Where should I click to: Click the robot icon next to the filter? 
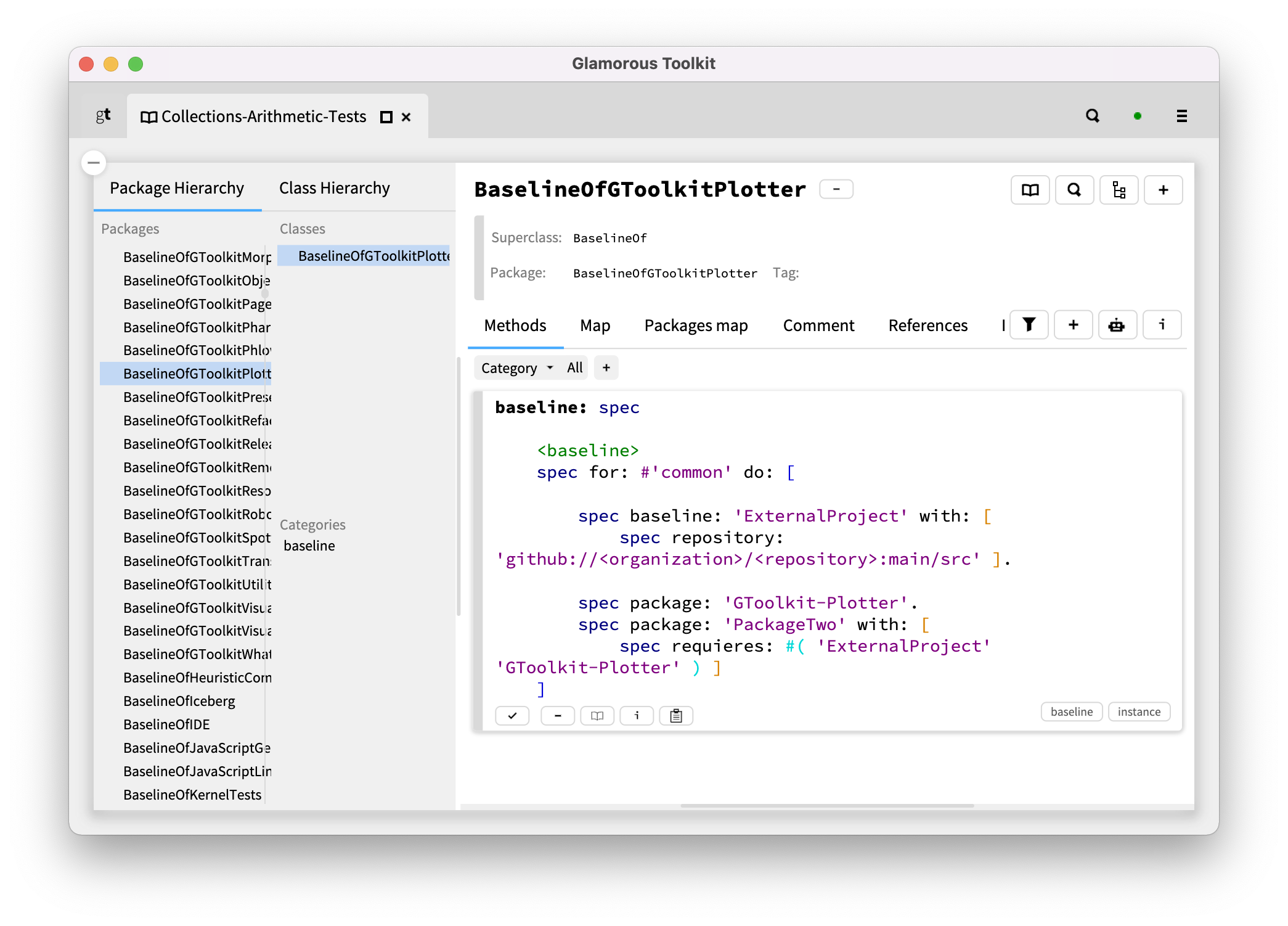pyautogui.click(x=1117, y=325)
